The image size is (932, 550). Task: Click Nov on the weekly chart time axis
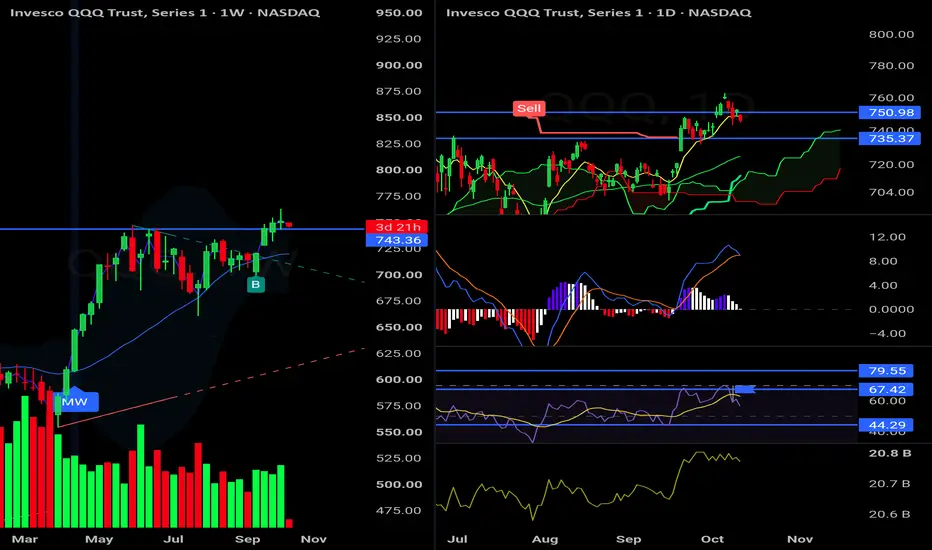point(313,539)
